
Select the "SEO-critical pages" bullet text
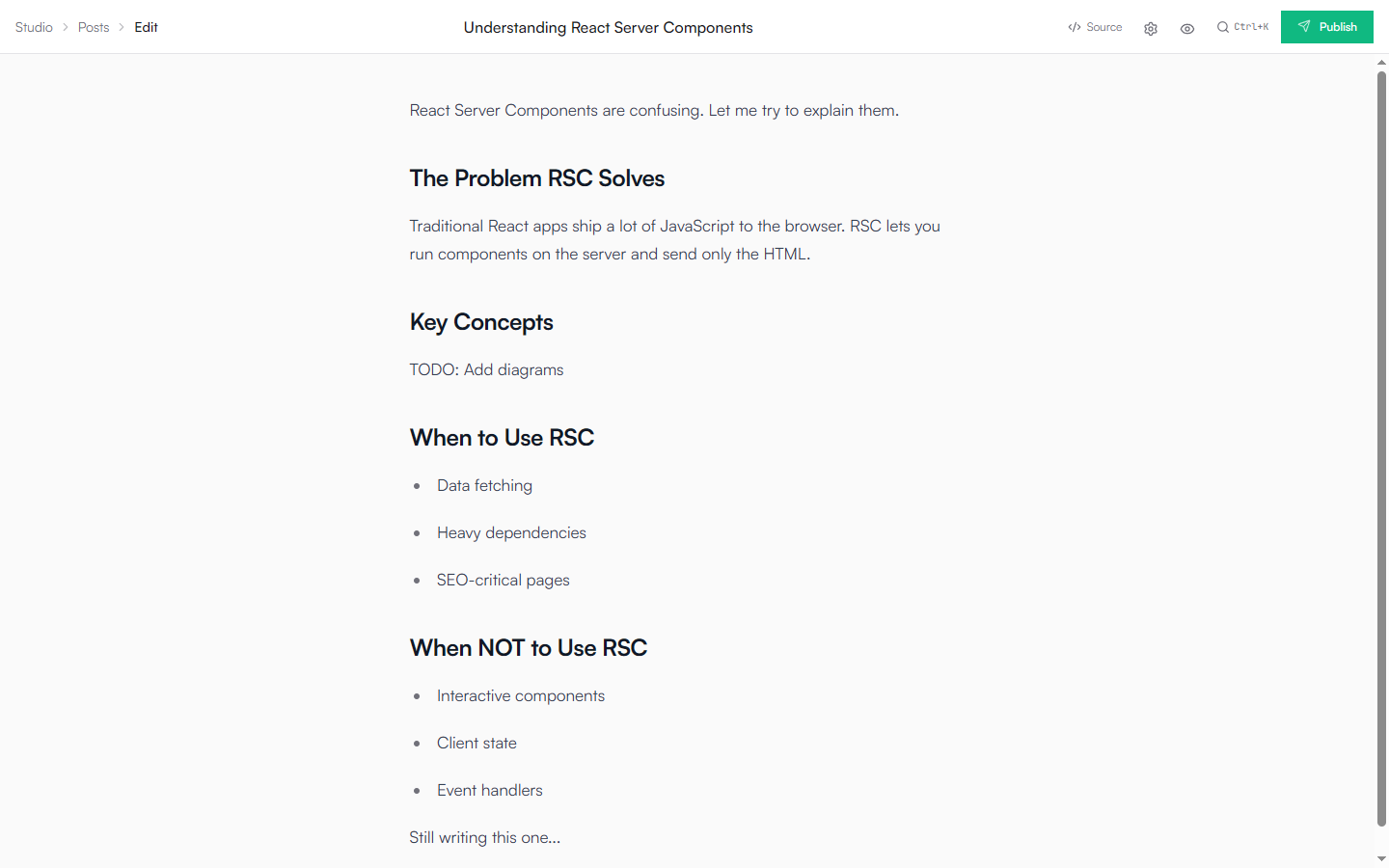(x=503, y=580)
